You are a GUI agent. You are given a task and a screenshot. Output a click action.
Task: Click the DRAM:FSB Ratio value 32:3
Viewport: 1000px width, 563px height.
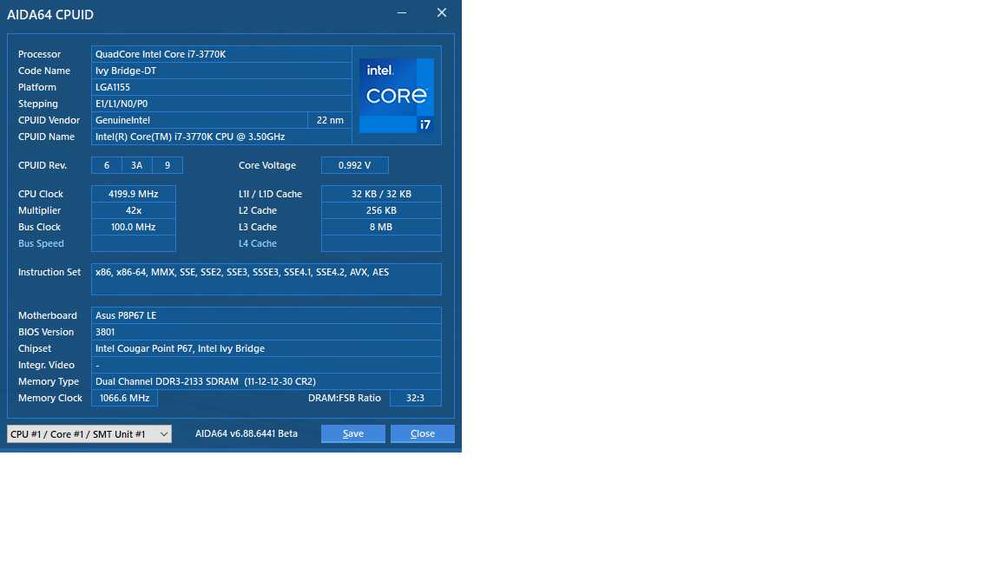(x=415, y=398)
